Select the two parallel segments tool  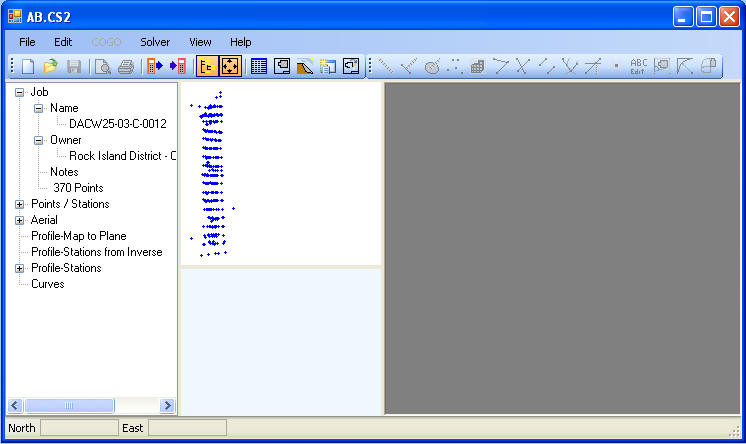click(547, 66)
